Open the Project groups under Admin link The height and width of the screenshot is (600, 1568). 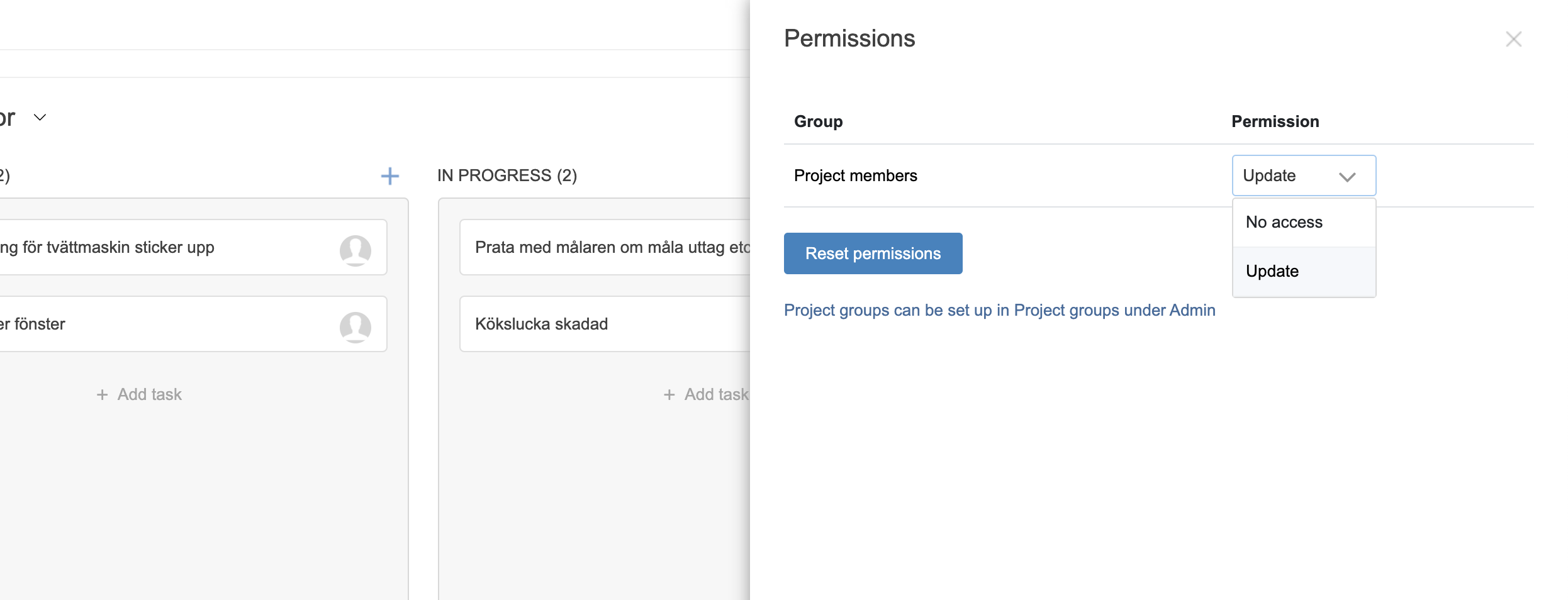tap(999, 310)
